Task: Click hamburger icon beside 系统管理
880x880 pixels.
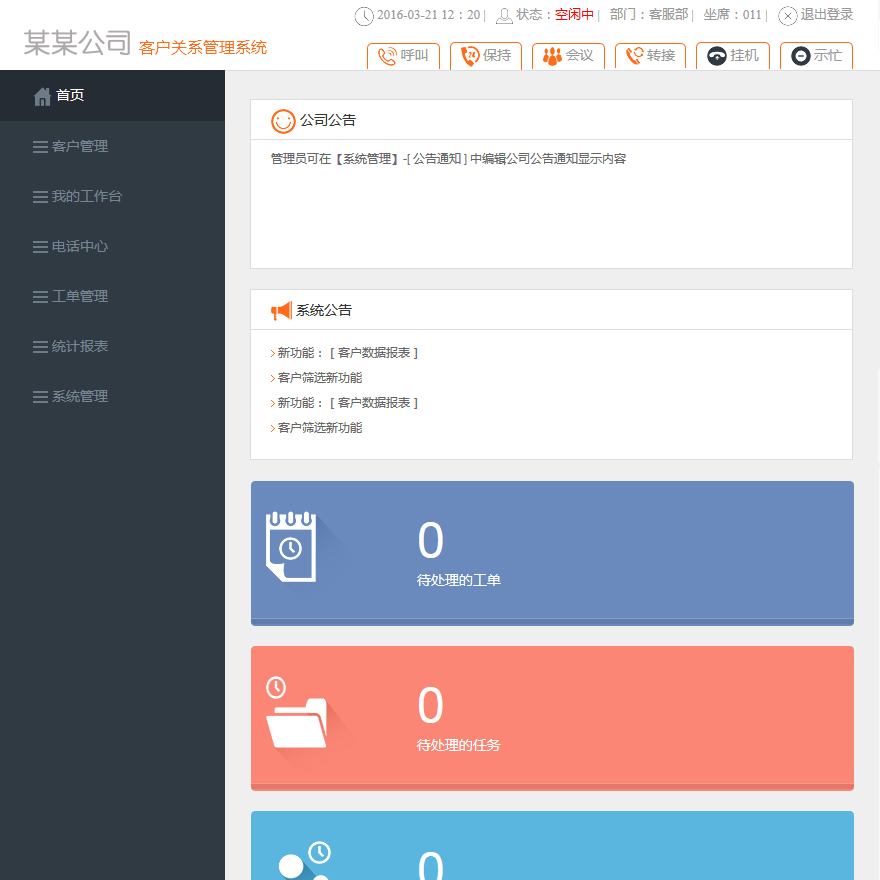Action: (x=40, y=397)
